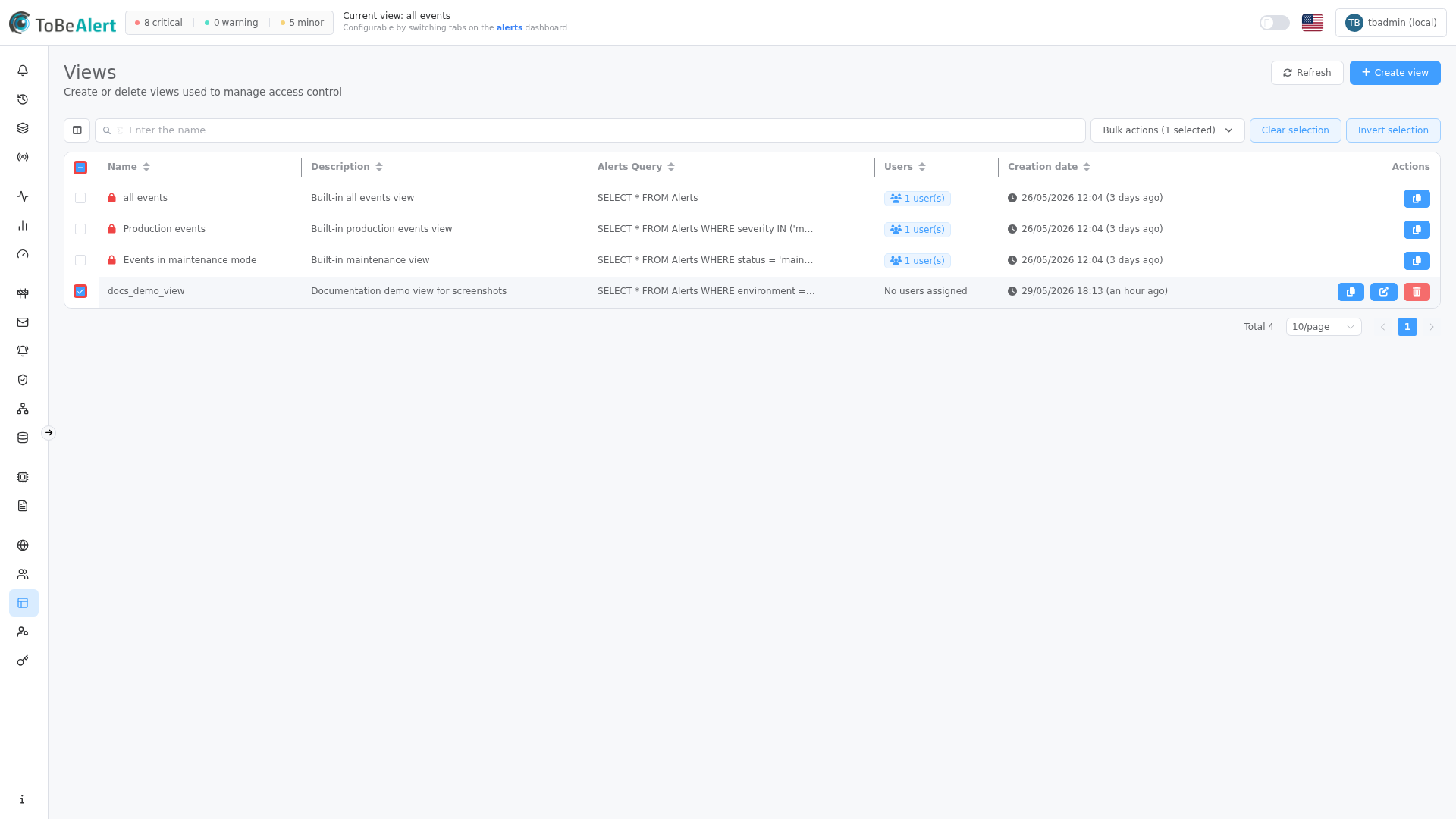Follow the 'alerts' dashboard link
Screen dimensions: 1456x819
[509, 28]
